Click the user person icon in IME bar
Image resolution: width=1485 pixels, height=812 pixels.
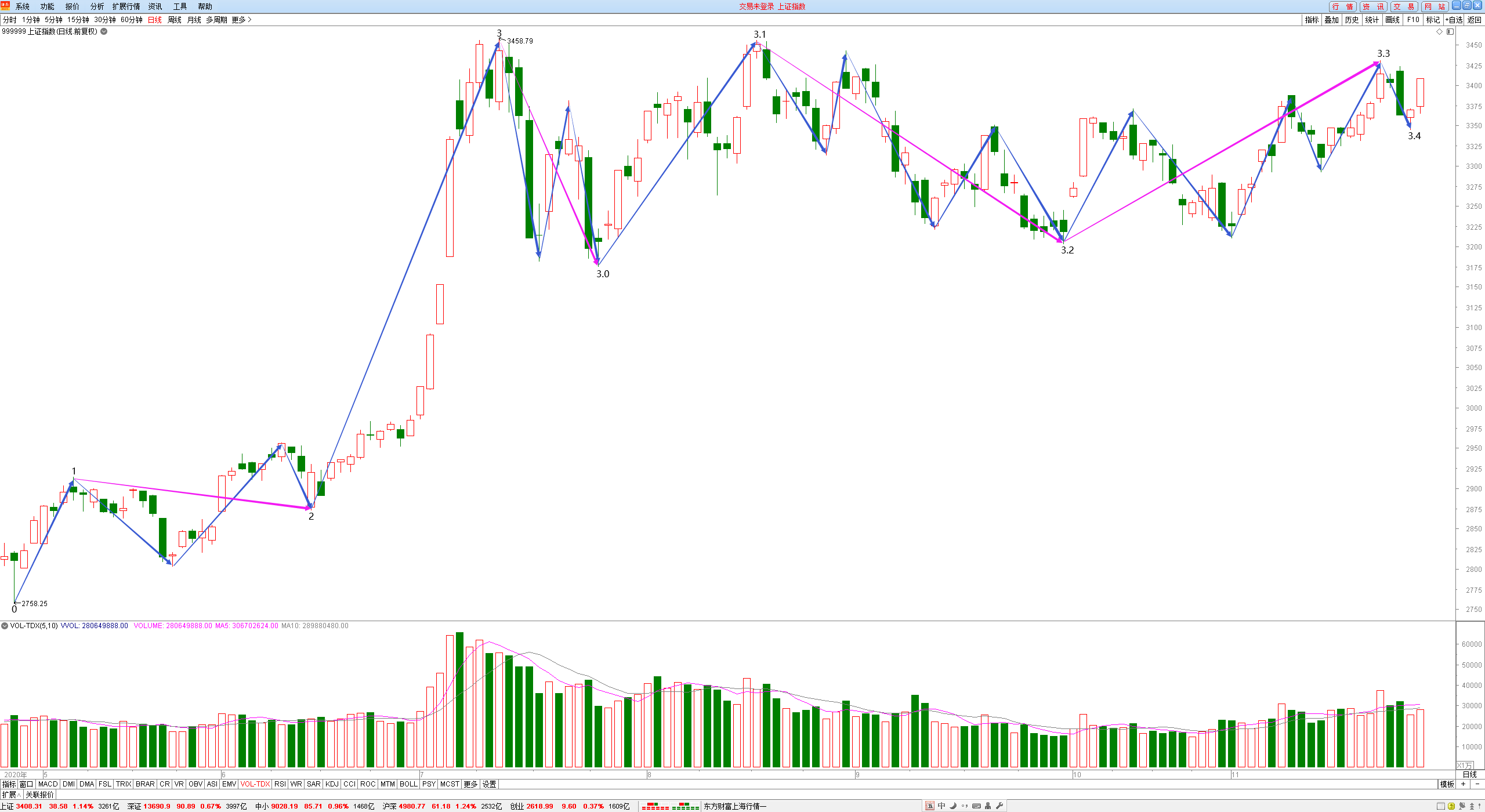(988, 806)
